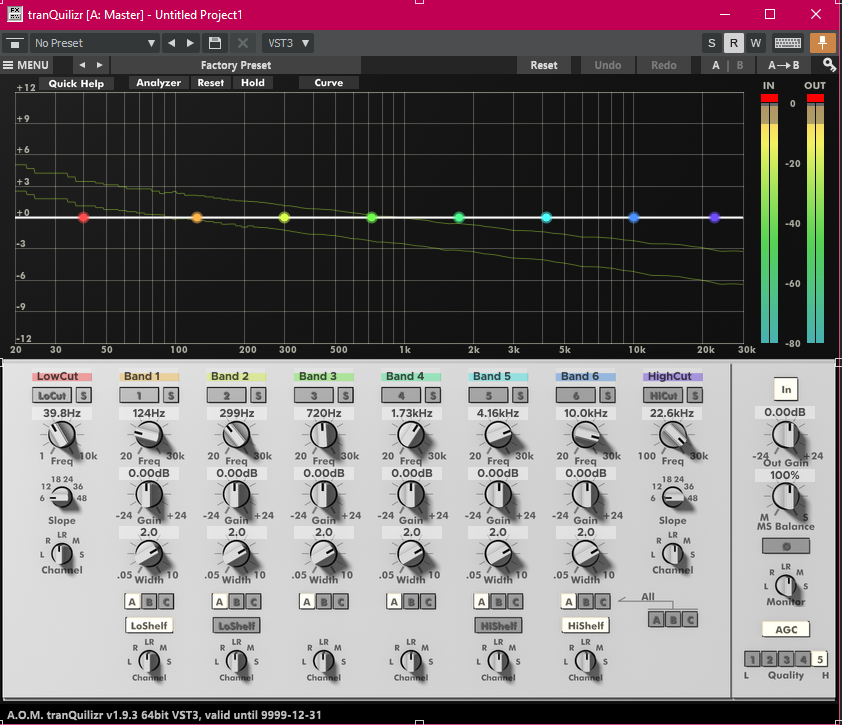Click the Redo button

664,65
